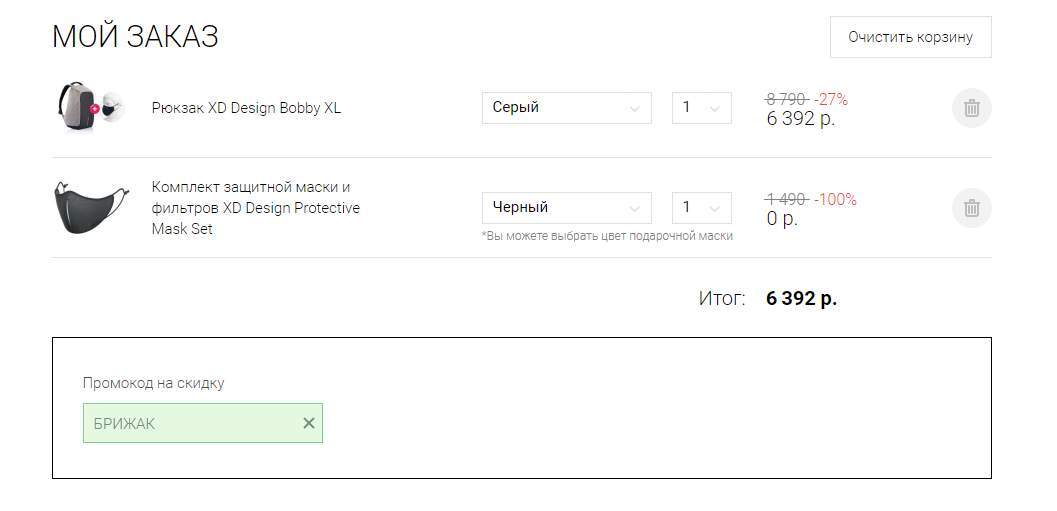The width and height of the screenshot is (1057, 511).
Task: Open the mask and filters set product link
Action: [x=255, y=208]
